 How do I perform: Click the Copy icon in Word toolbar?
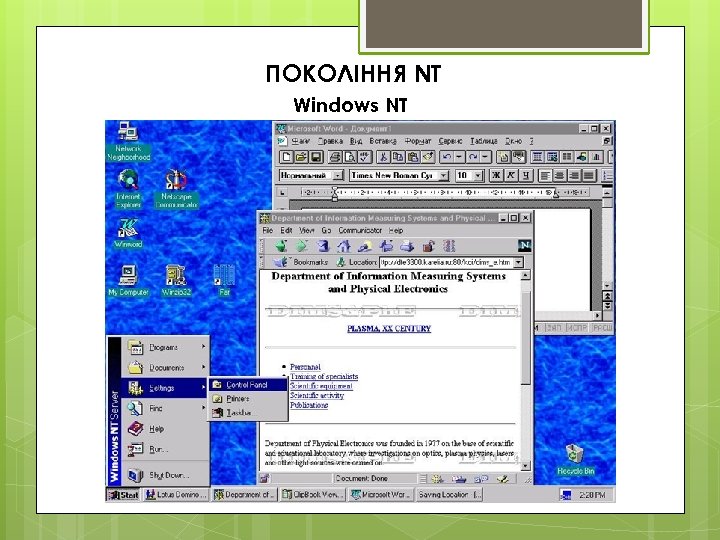(x=398, y=157)
